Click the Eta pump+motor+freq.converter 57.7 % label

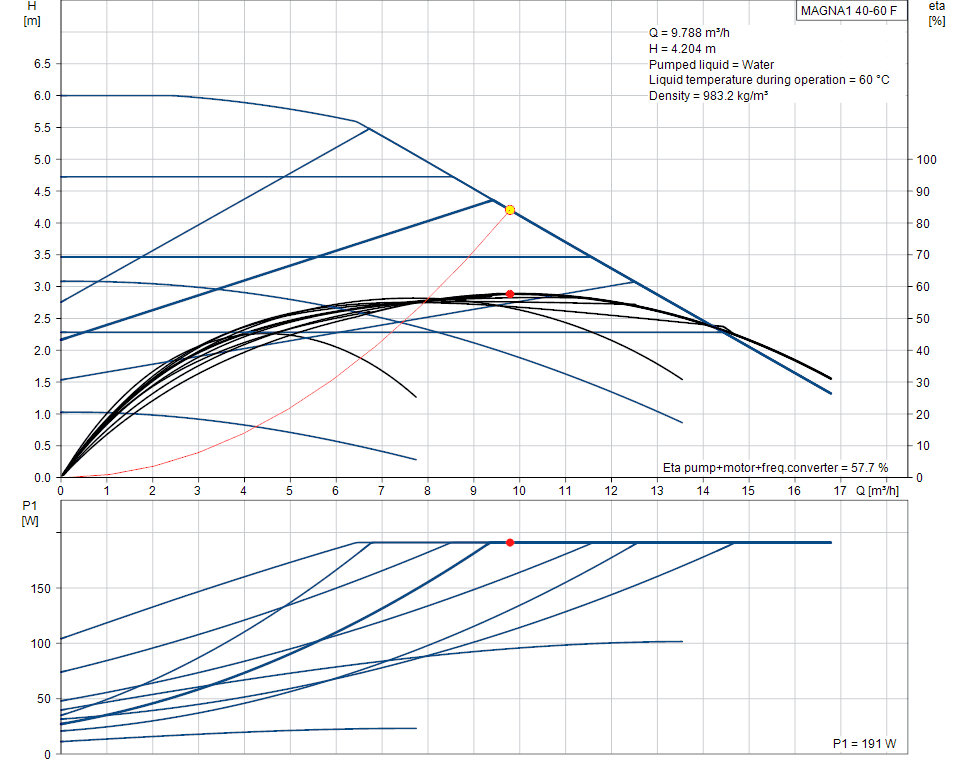pyautogui.click(x=775, y=467)
